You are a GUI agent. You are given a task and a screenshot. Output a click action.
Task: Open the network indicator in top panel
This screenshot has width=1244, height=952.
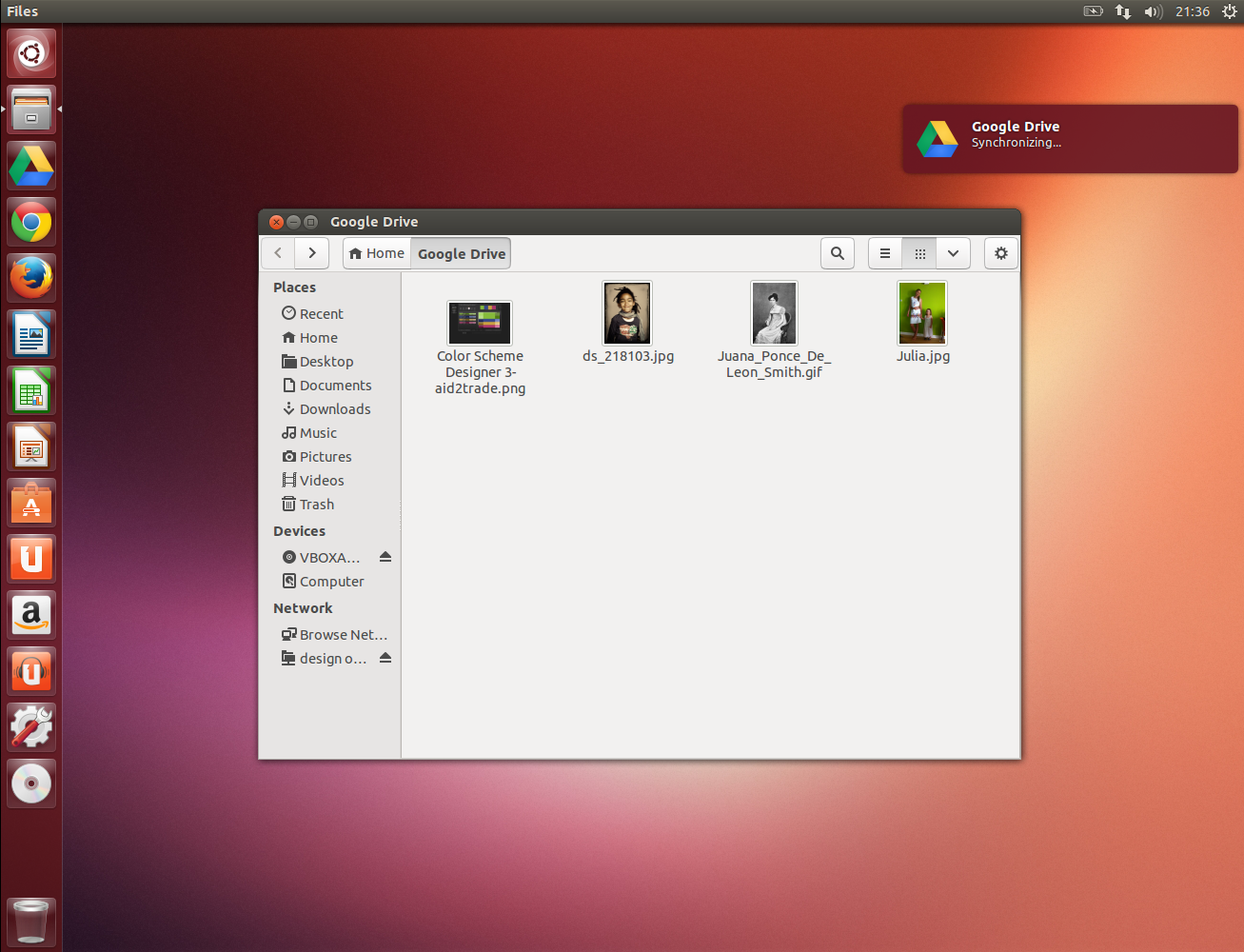click(1123, 11)
